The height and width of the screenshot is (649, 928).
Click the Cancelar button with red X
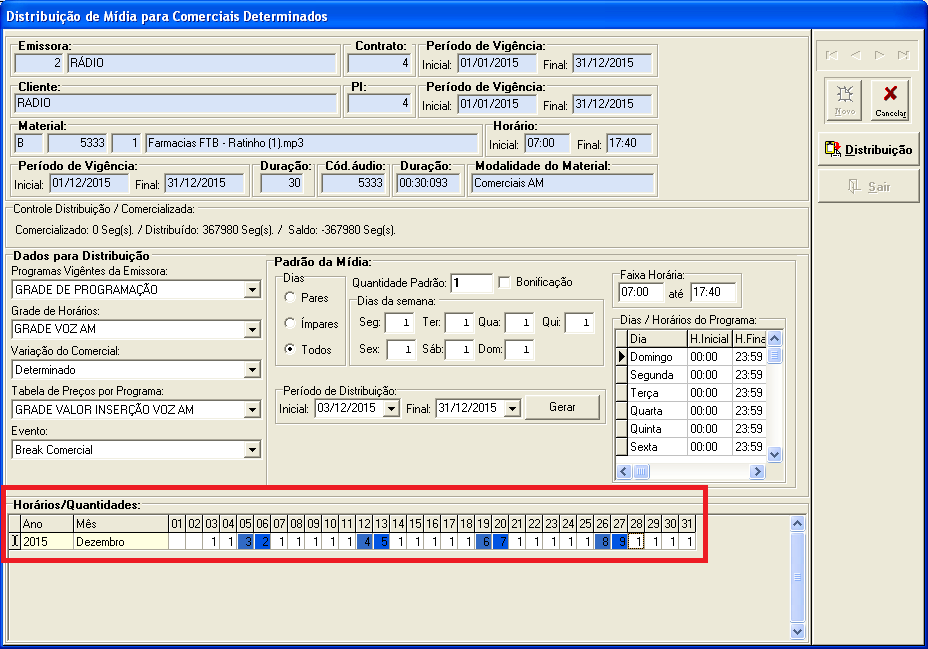[x=890, y=100]
